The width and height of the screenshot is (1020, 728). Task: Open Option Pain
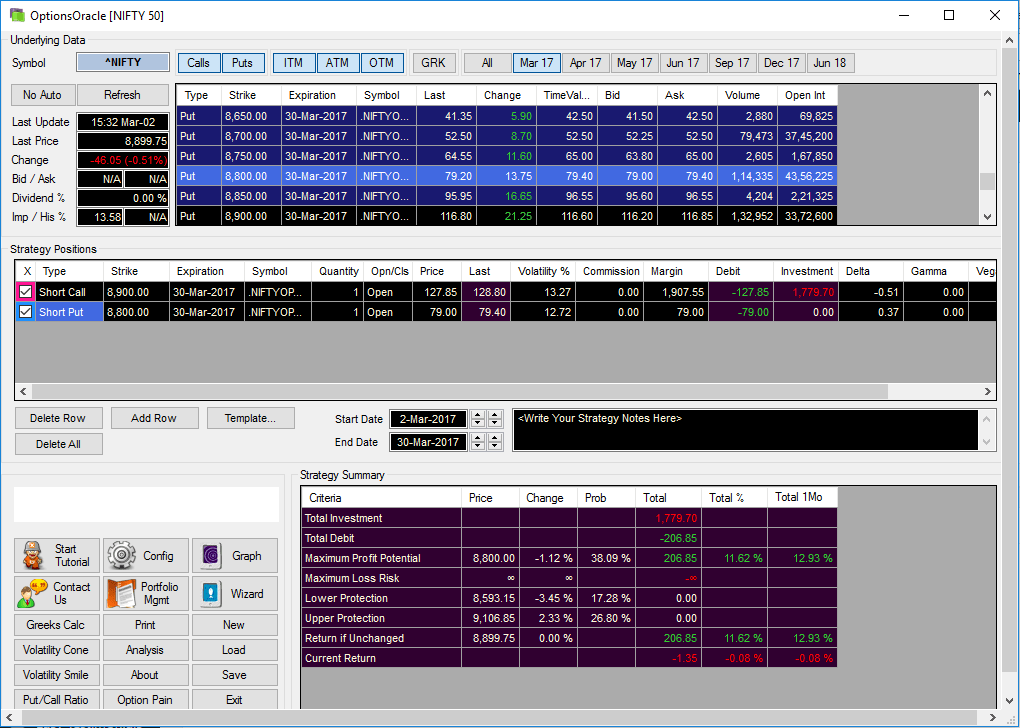coord(146,699)
